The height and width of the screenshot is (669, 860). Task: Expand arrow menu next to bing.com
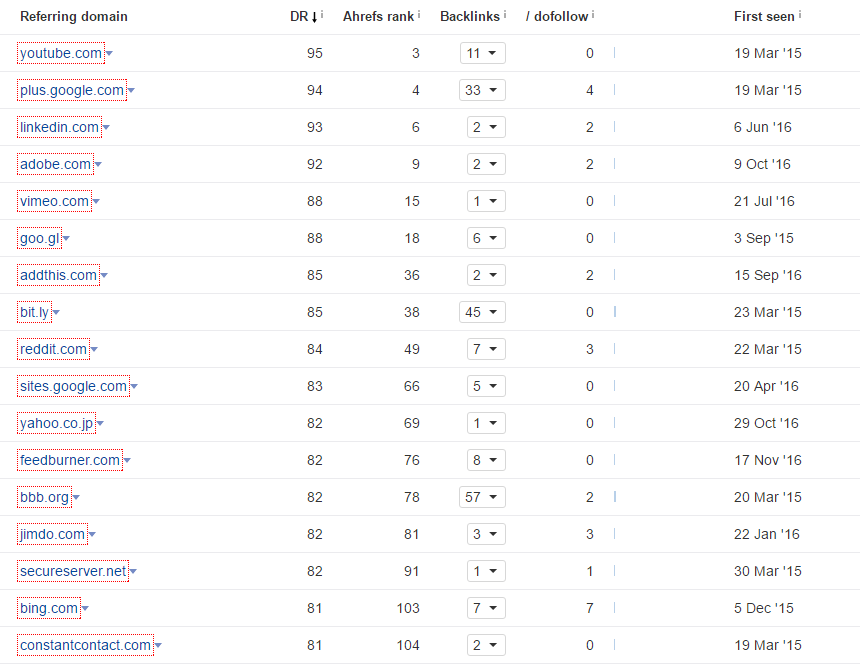pyautogui.click(x=85, y=609)
